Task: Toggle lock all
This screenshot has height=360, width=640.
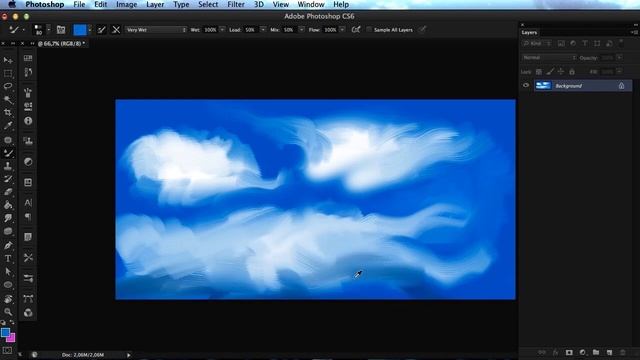Action: (572, 72)
